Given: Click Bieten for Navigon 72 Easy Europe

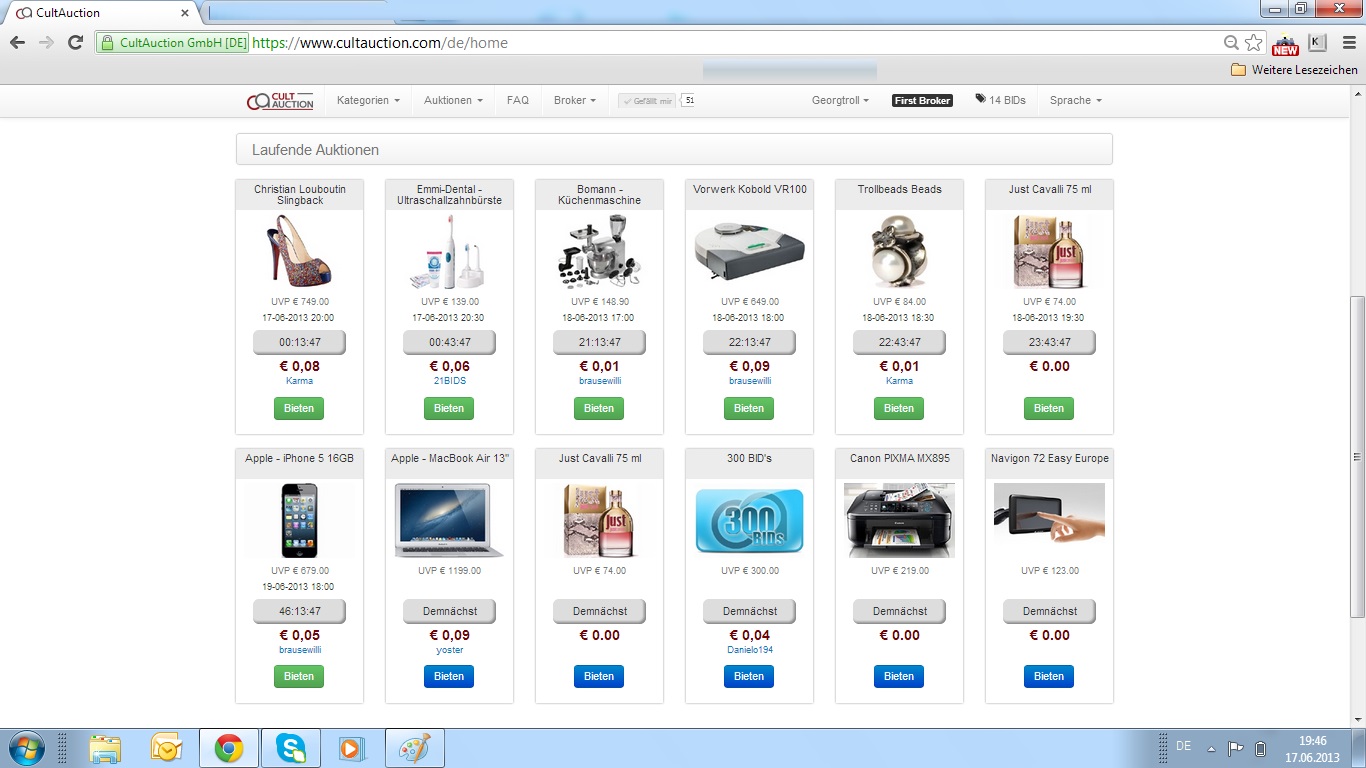Looking at the screenshot, I should (x=1049, y=676).
